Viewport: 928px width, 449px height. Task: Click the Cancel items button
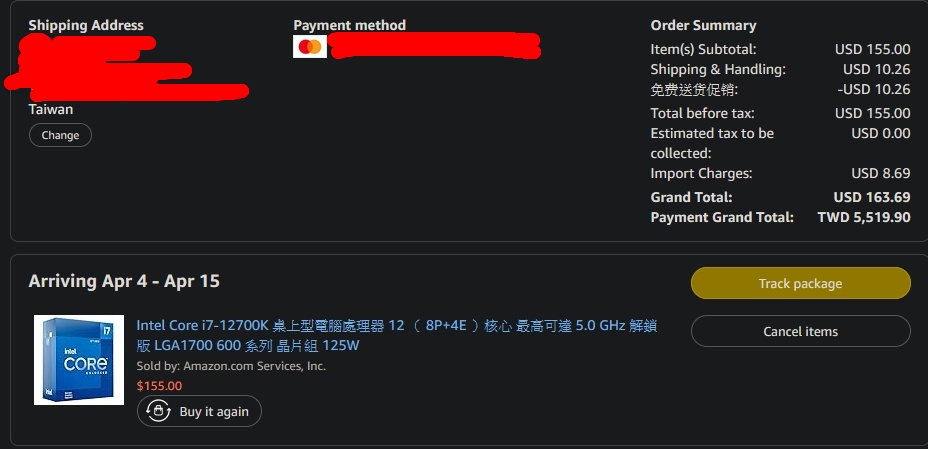[x=800, y=331]
